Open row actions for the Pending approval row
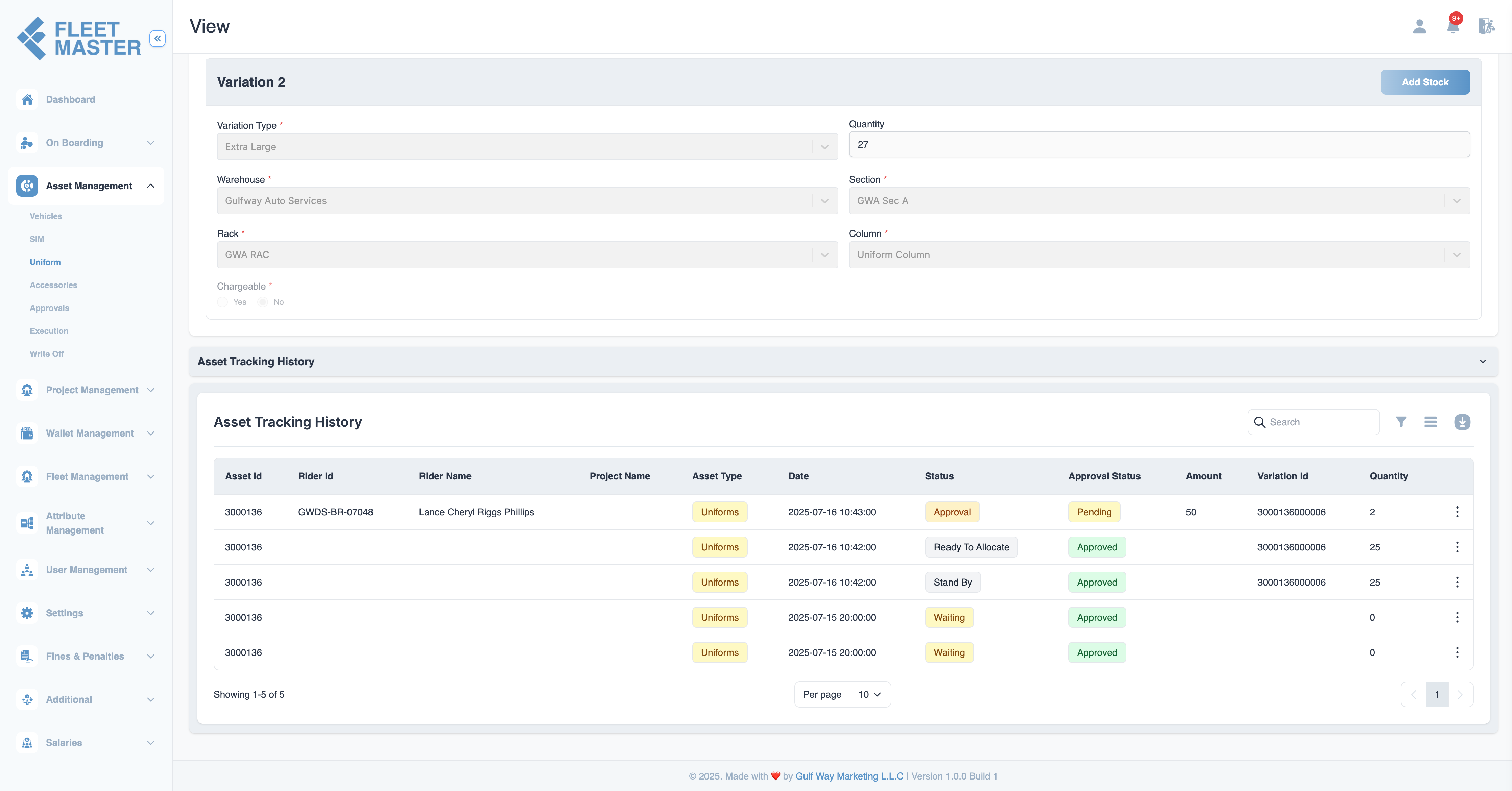The width and height of the screenshot is (1512, 791). point(1457,512)
